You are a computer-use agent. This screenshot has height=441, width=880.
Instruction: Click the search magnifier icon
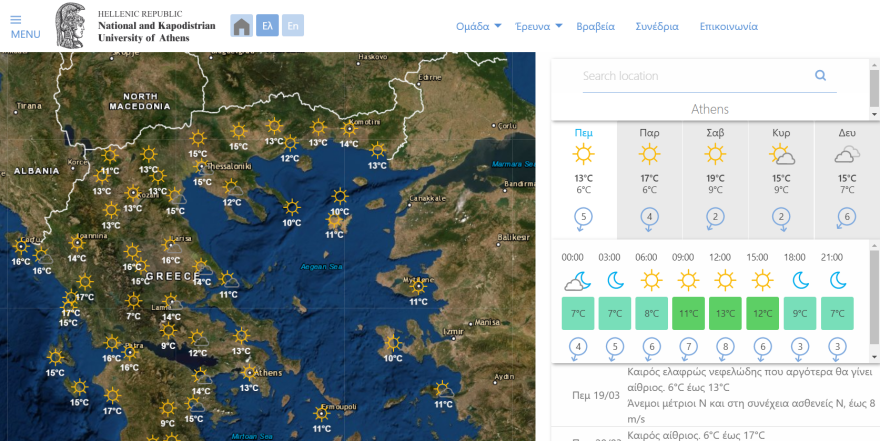821,75
